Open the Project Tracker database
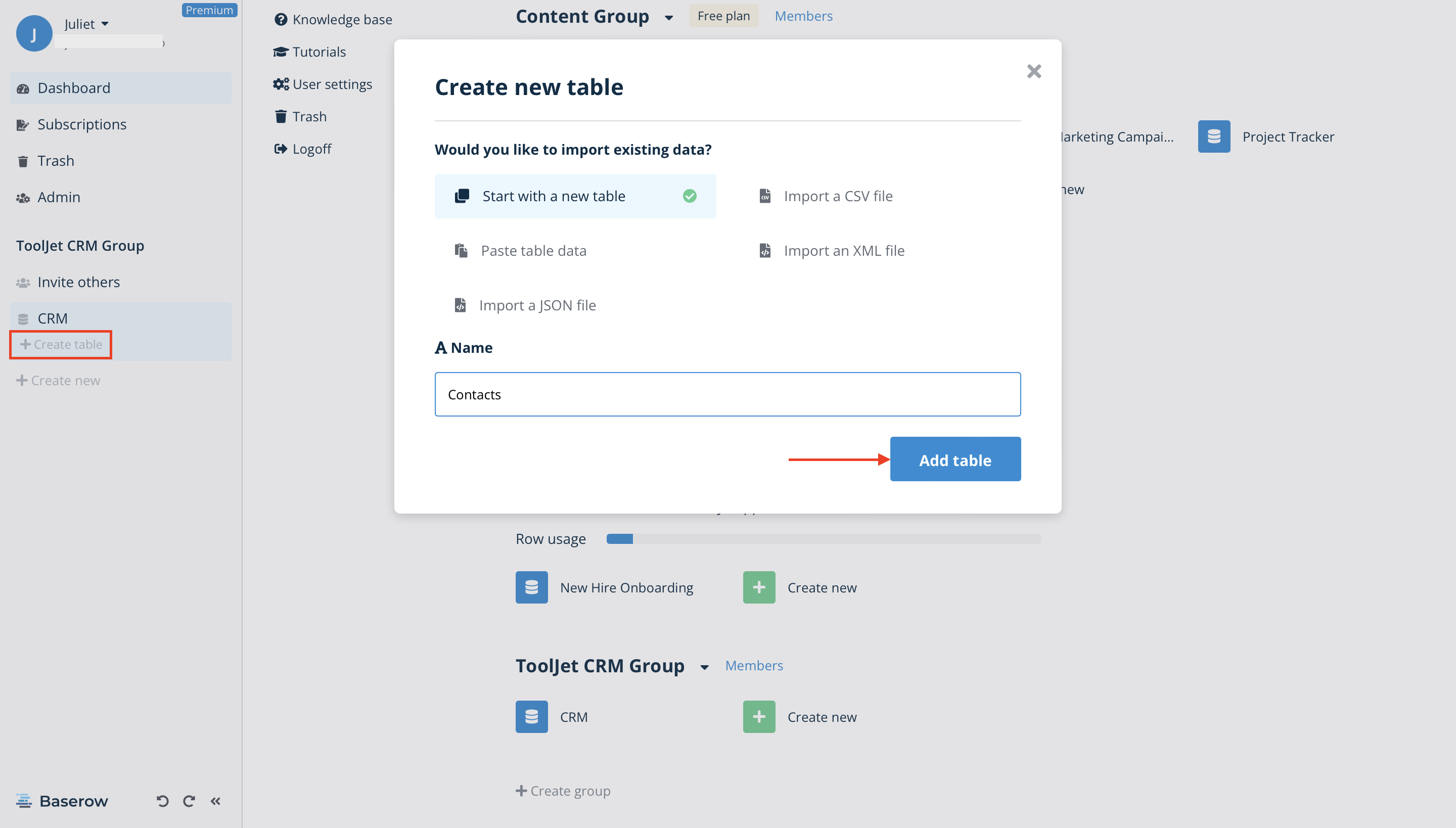The width and height of the screenshot is (1456, 828). [1288, 136]
